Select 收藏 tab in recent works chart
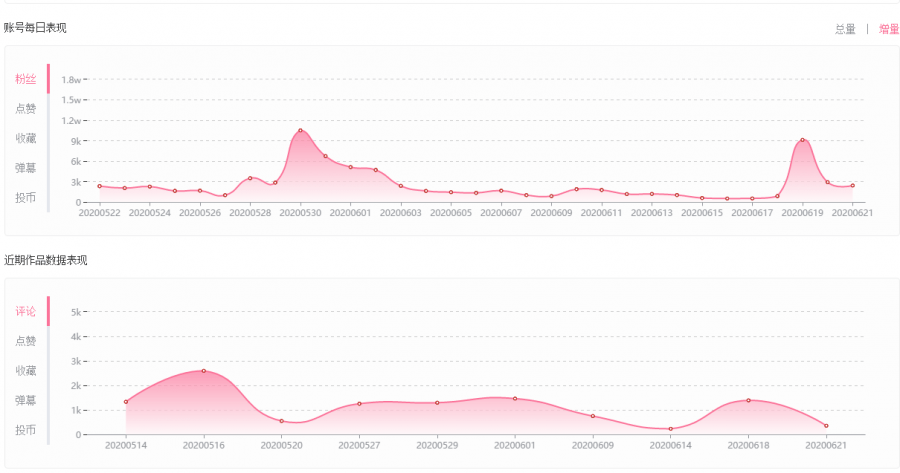 [x=26, y=371]
